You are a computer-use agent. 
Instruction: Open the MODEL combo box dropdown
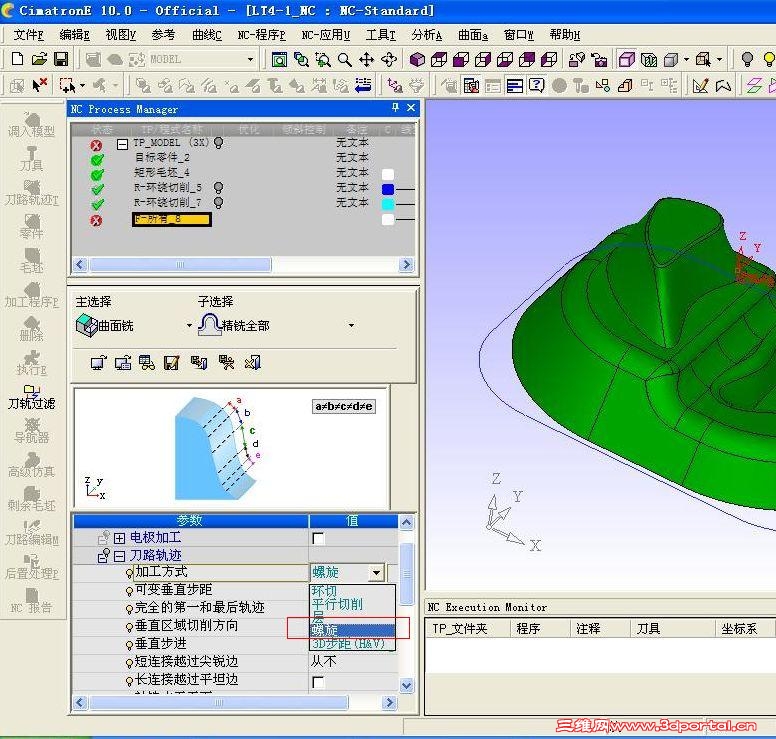(x=250, y=60)
